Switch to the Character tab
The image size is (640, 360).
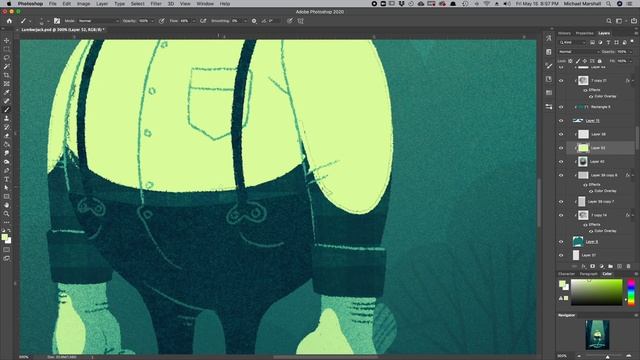[567, 274]
